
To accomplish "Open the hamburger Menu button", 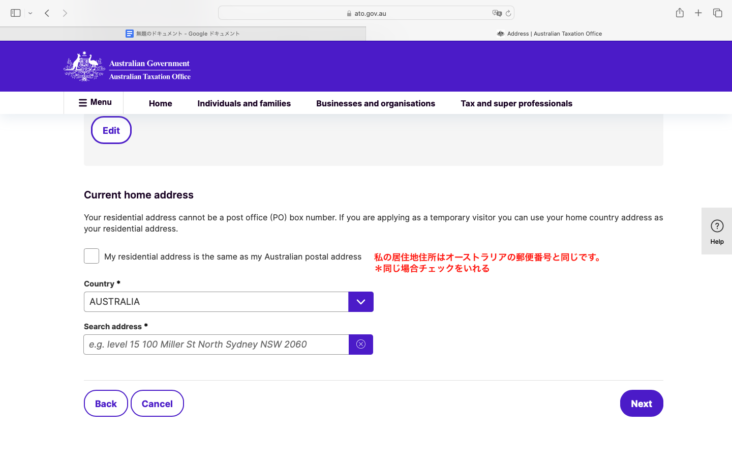I will pos(95,103).
